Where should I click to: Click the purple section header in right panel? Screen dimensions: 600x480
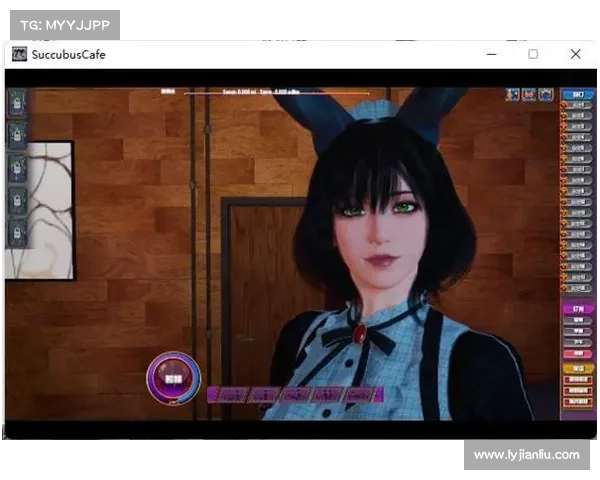[x=578, y=309]
